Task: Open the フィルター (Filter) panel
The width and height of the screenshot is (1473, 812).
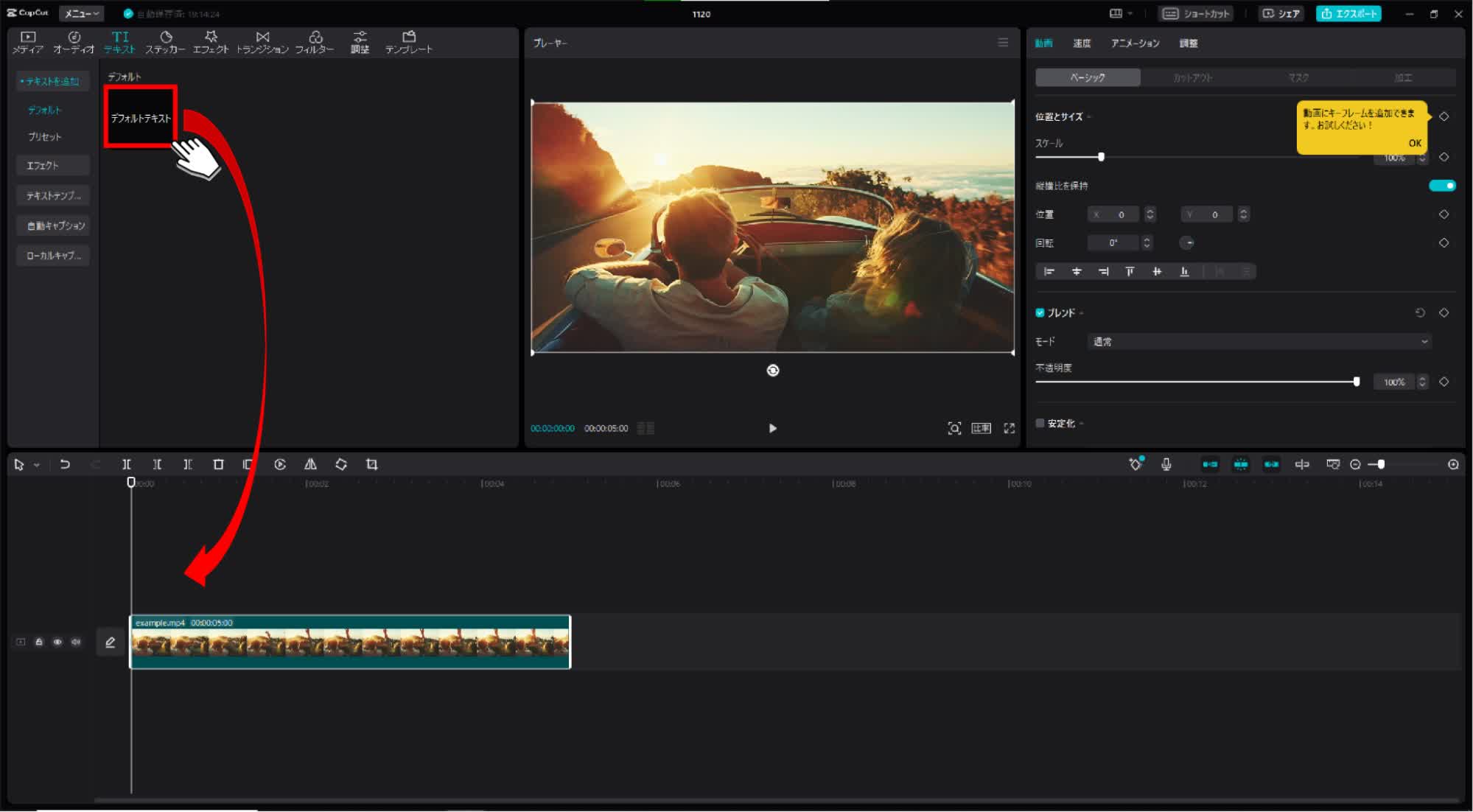Action: click(315, 42)
